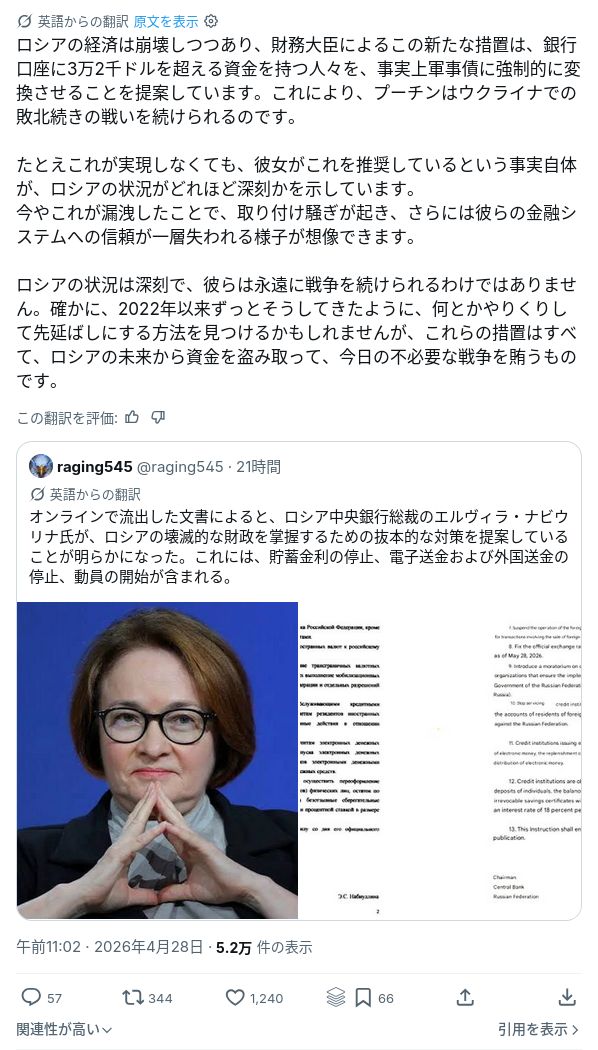Show original text via 原文を表示
Image resolution: width=598 pixels, height=1050 pixels.
click(x=166, y=21)
